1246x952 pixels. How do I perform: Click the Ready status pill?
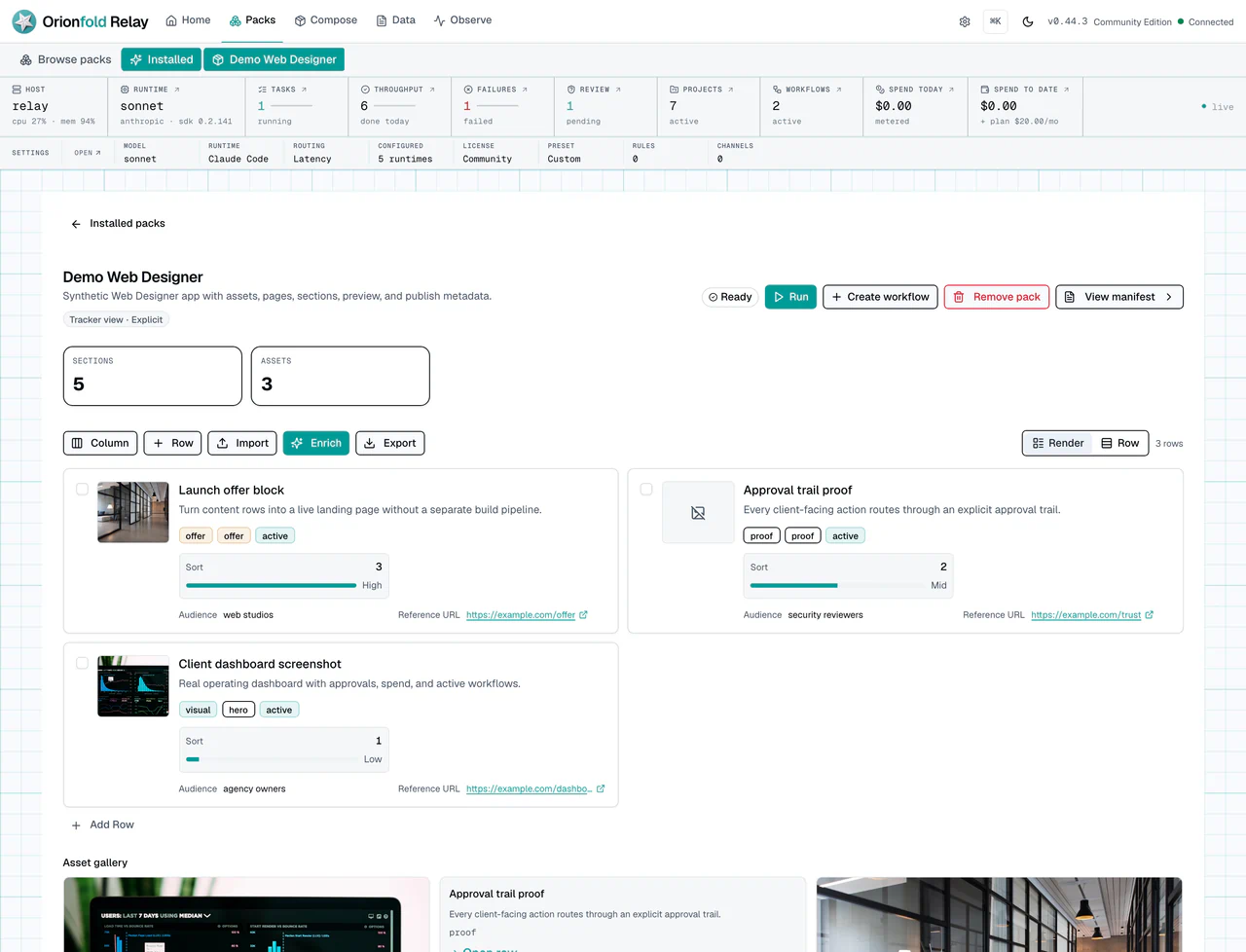click(x=730, y=297)
